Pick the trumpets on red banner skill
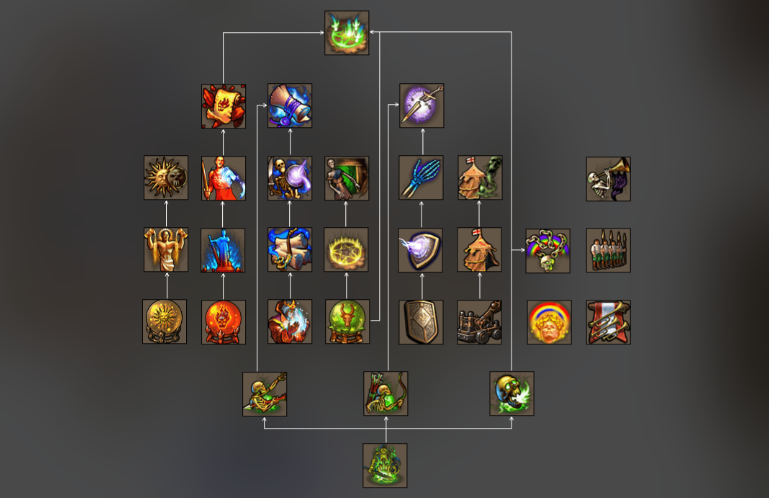769x498 pixels. pos(609,322)
